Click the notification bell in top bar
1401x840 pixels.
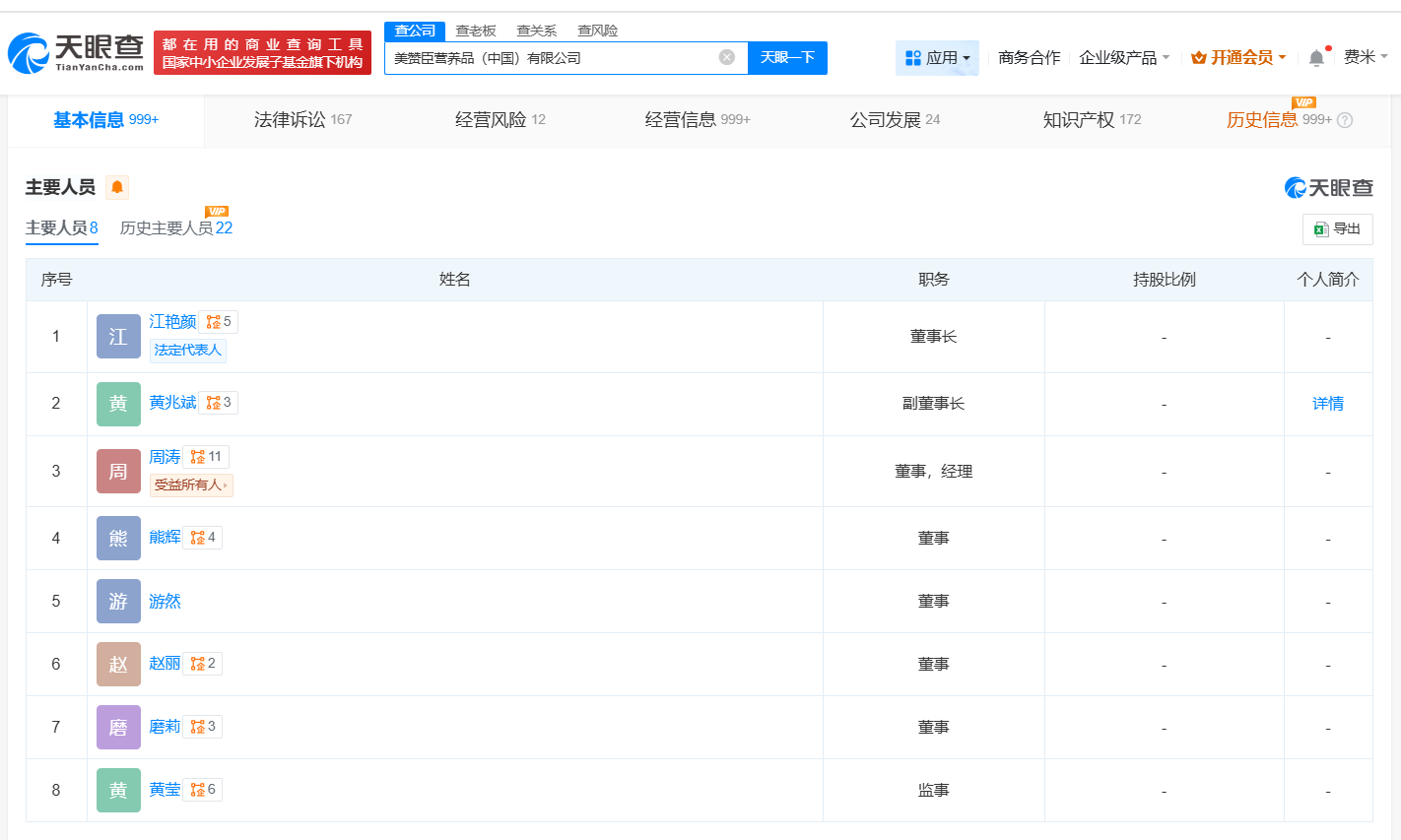coord(1316,58)
